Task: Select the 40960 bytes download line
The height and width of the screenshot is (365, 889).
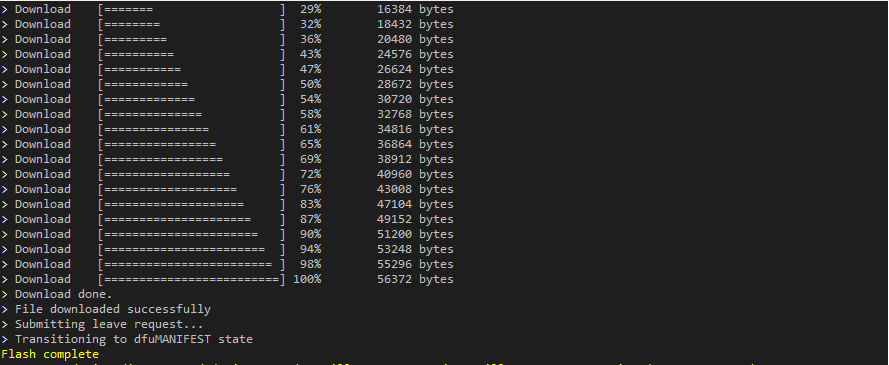Action: click(227, 175)
